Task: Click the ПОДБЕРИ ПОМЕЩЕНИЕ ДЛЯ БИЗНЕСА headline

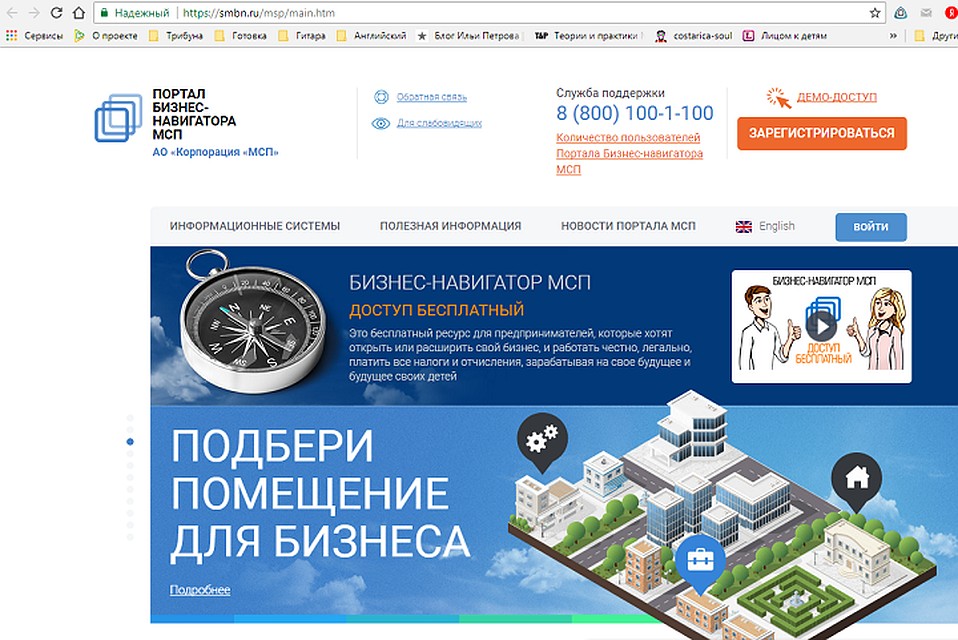Action: (321, 493)
